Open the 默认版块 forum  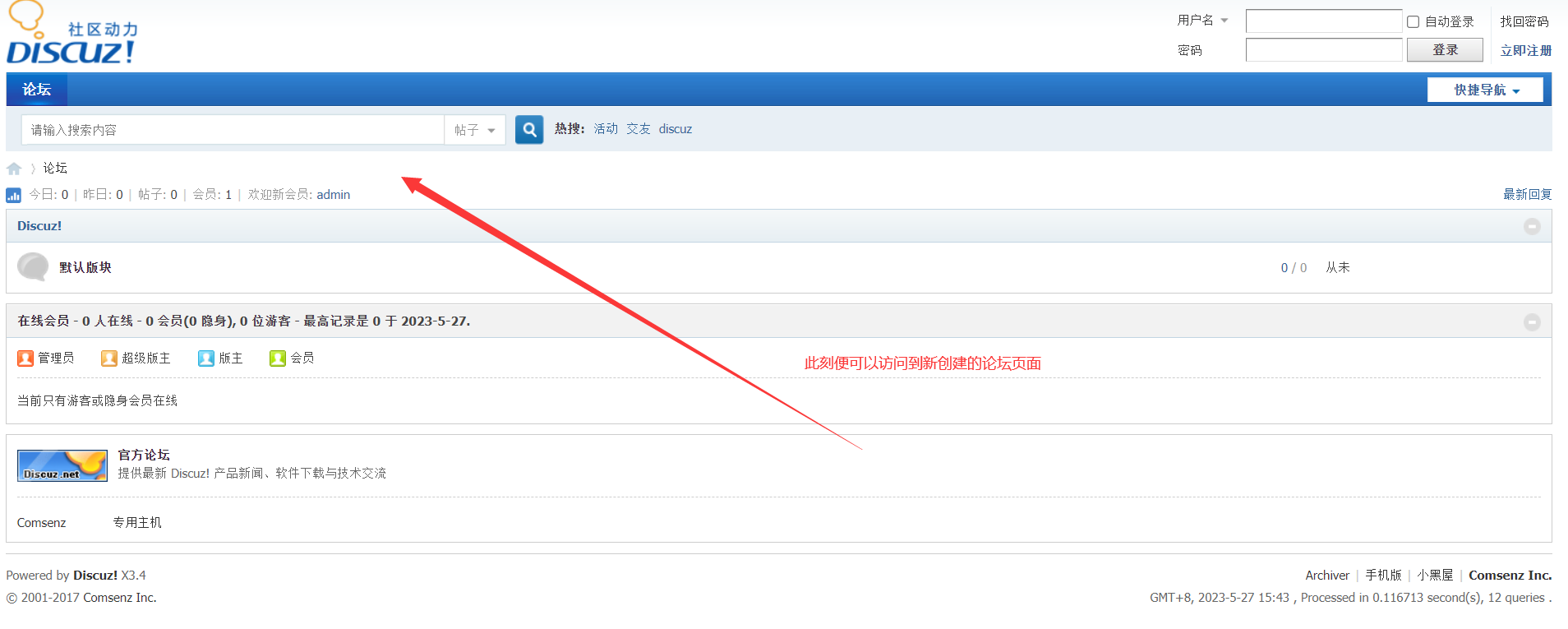point(85,267)
